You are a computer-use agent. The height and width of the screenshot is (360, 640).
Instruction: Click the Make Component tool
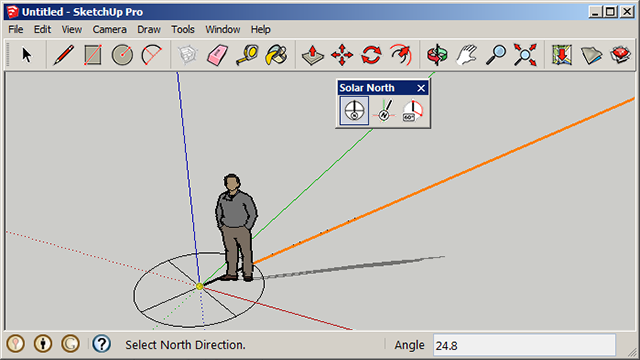(188, 55)
